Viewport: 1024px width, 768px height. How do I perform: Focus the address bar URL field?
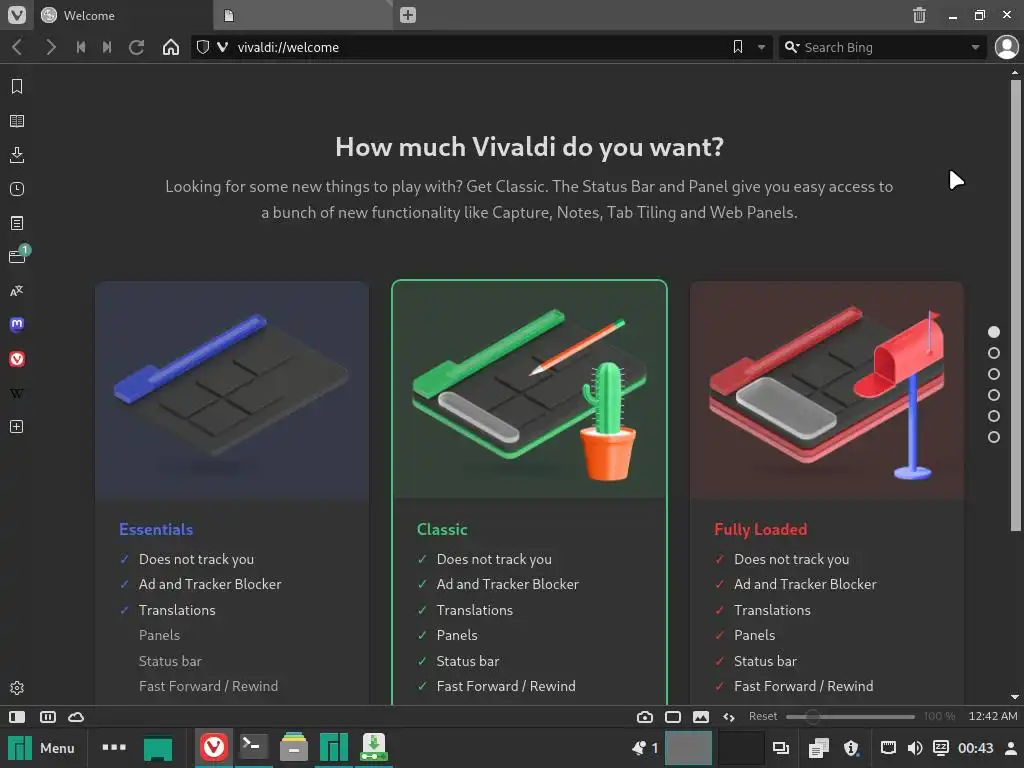pyautogui.click(x=481, y=47)
